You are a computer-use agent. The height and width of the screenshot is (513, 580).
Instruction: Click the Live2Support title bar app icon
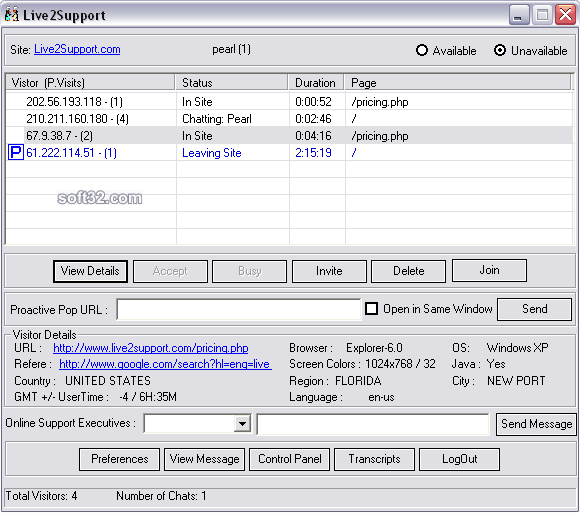pos(11,15)
